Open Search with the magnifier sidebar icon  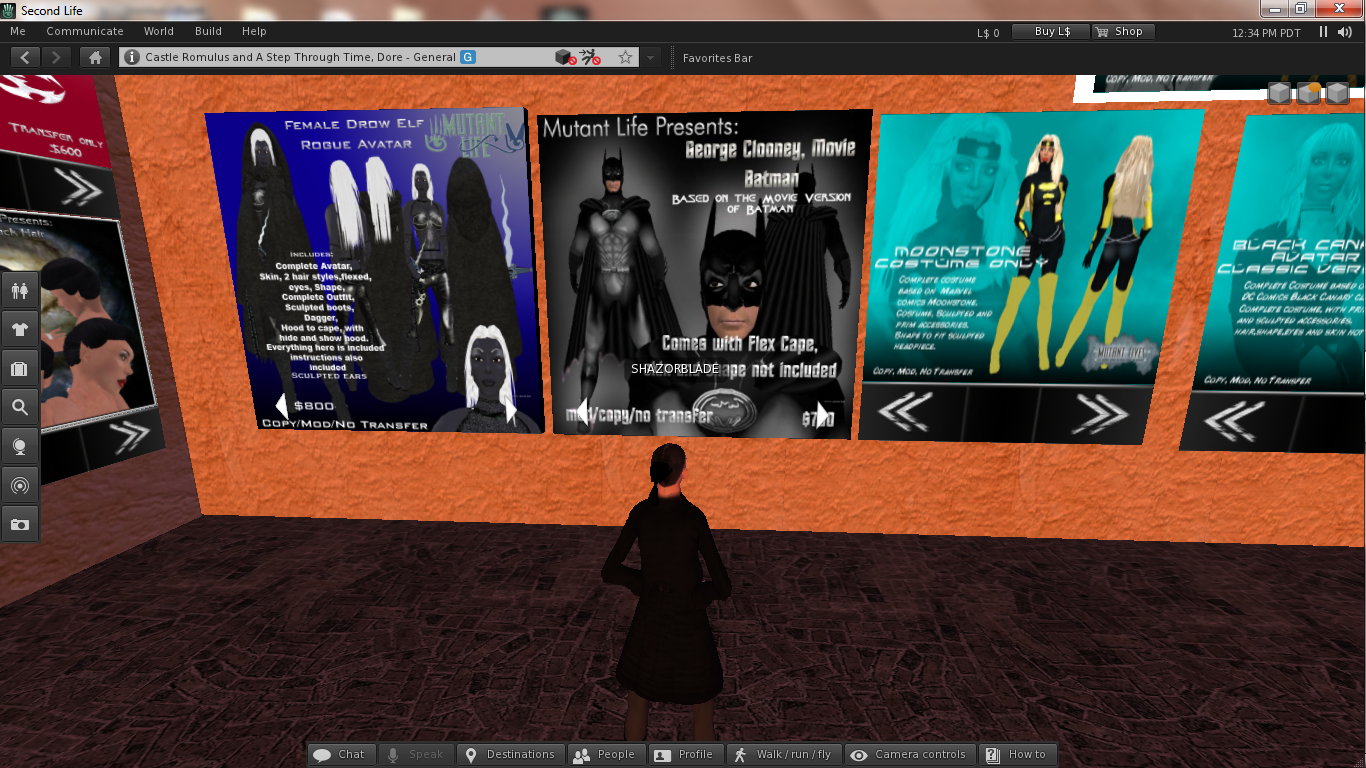(20, 407)
